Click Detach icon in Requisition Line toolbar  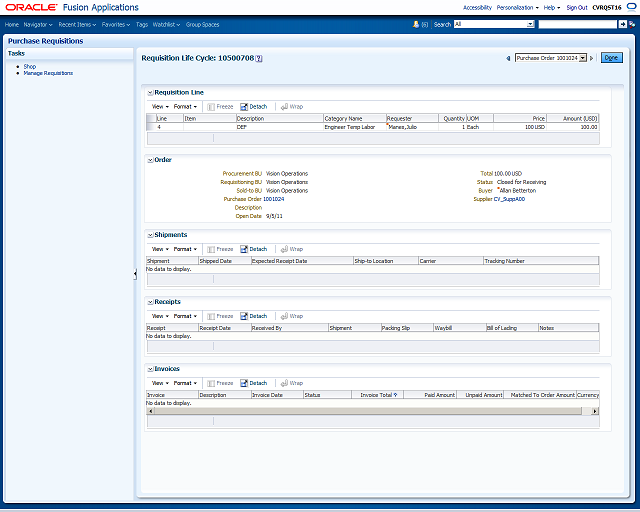point(244,107)
